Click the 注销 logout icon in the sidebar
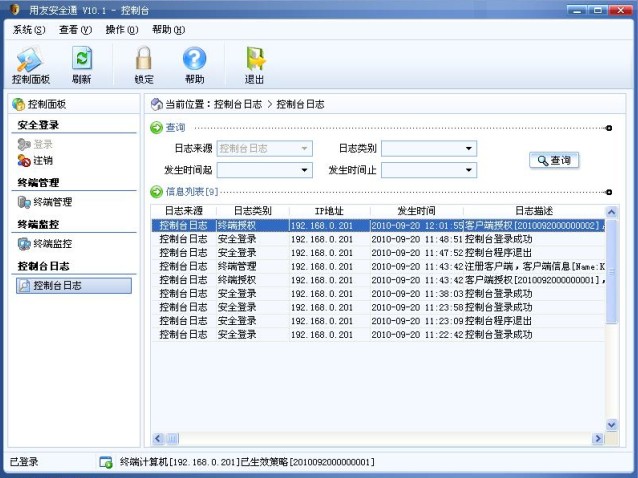Screen dimensions: 638x478 pyautogui.click(x=24, y=161)
